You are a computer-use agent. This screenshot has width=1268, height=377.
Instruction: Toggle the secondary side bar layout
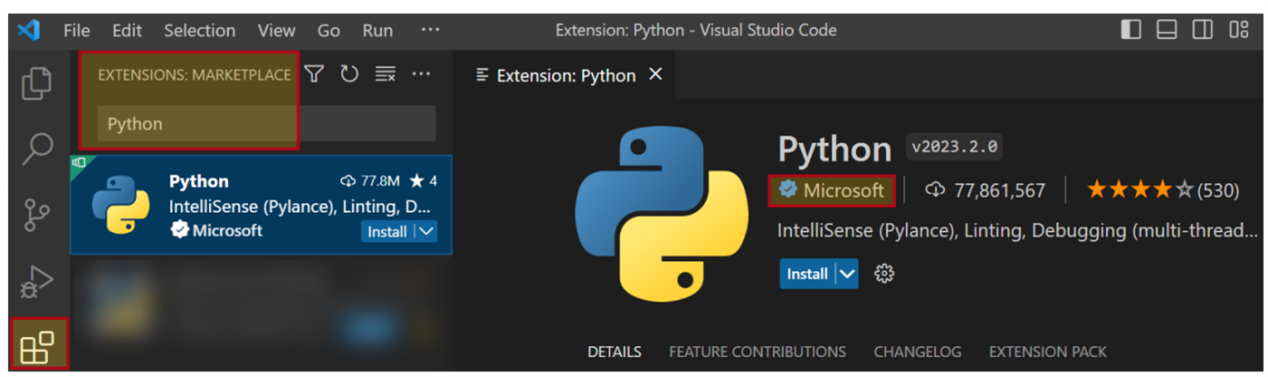pyautogui.click(x=1202, y=30)
